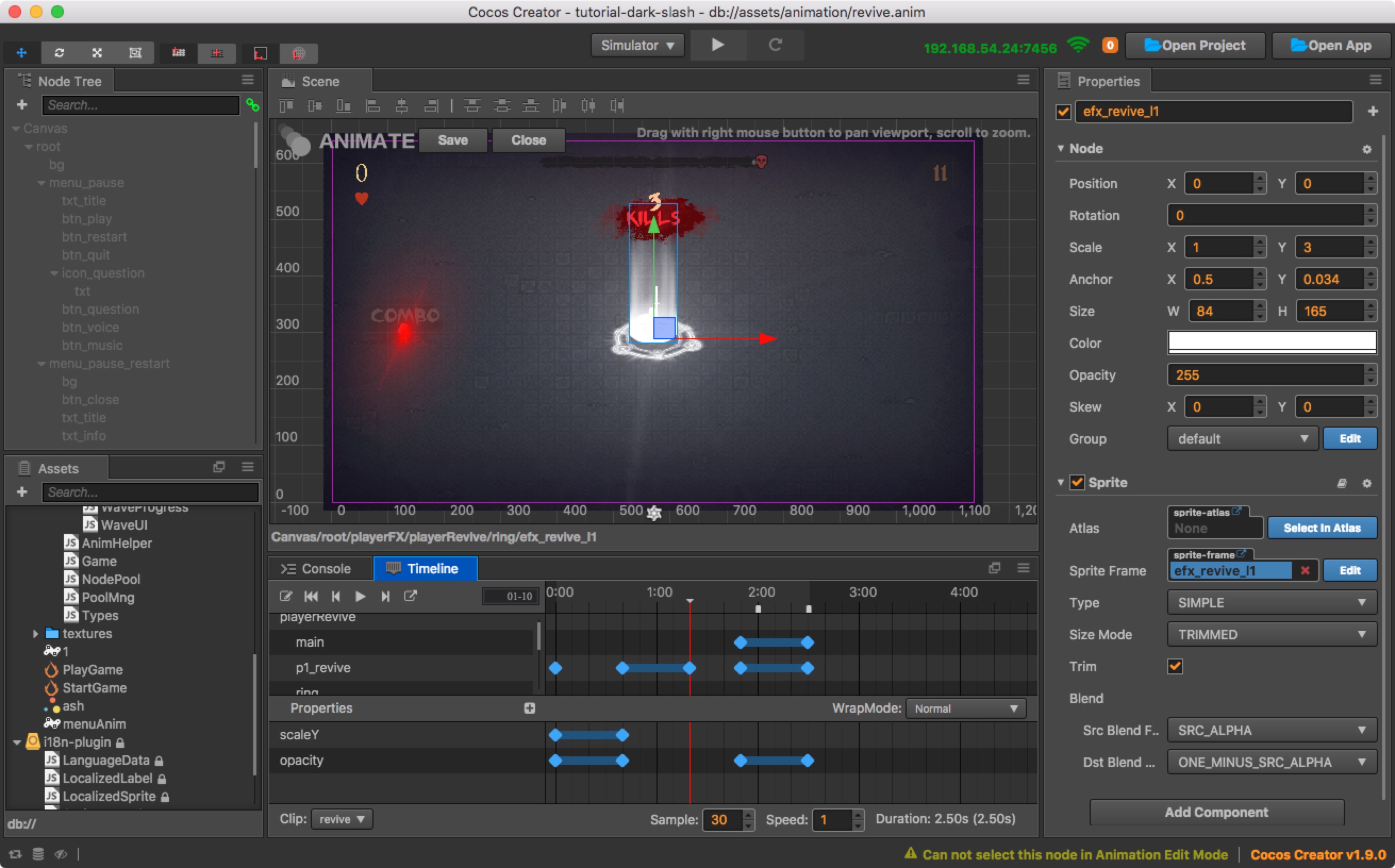The image size is (1395, 868).
Task: Click the Open Project button
Action: pos(1195,45)
